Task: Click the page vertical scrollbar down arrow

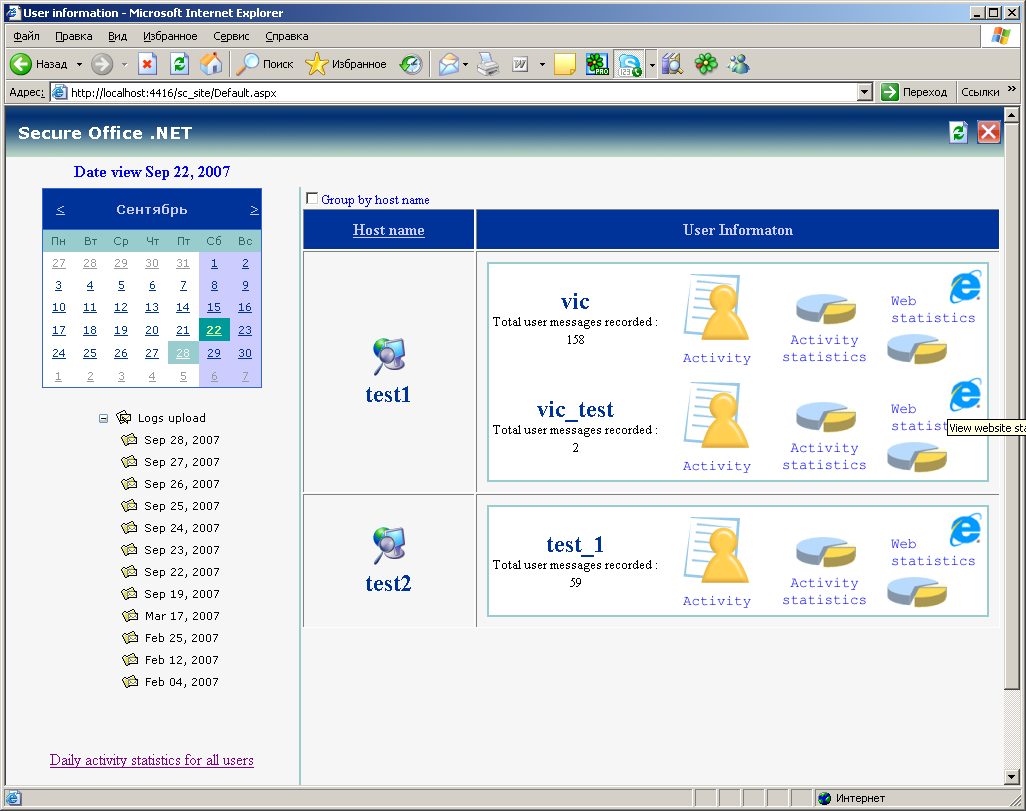Action: pyautogui.click(x=1012, y=776)
